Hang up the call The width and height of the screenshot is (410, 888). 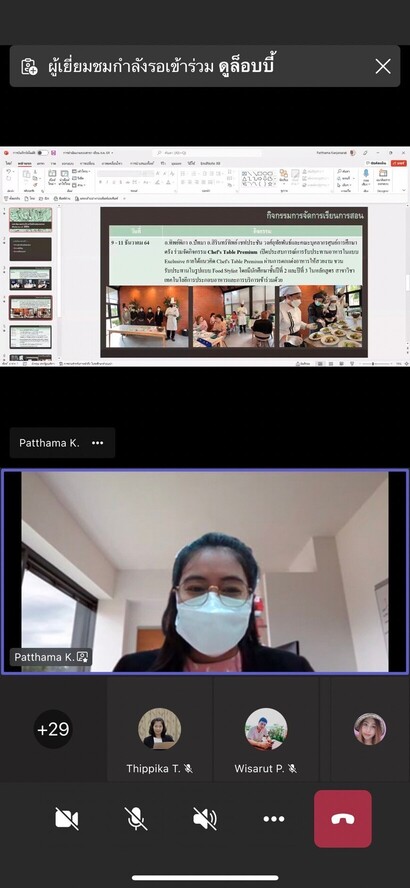[x=343, y=819]
